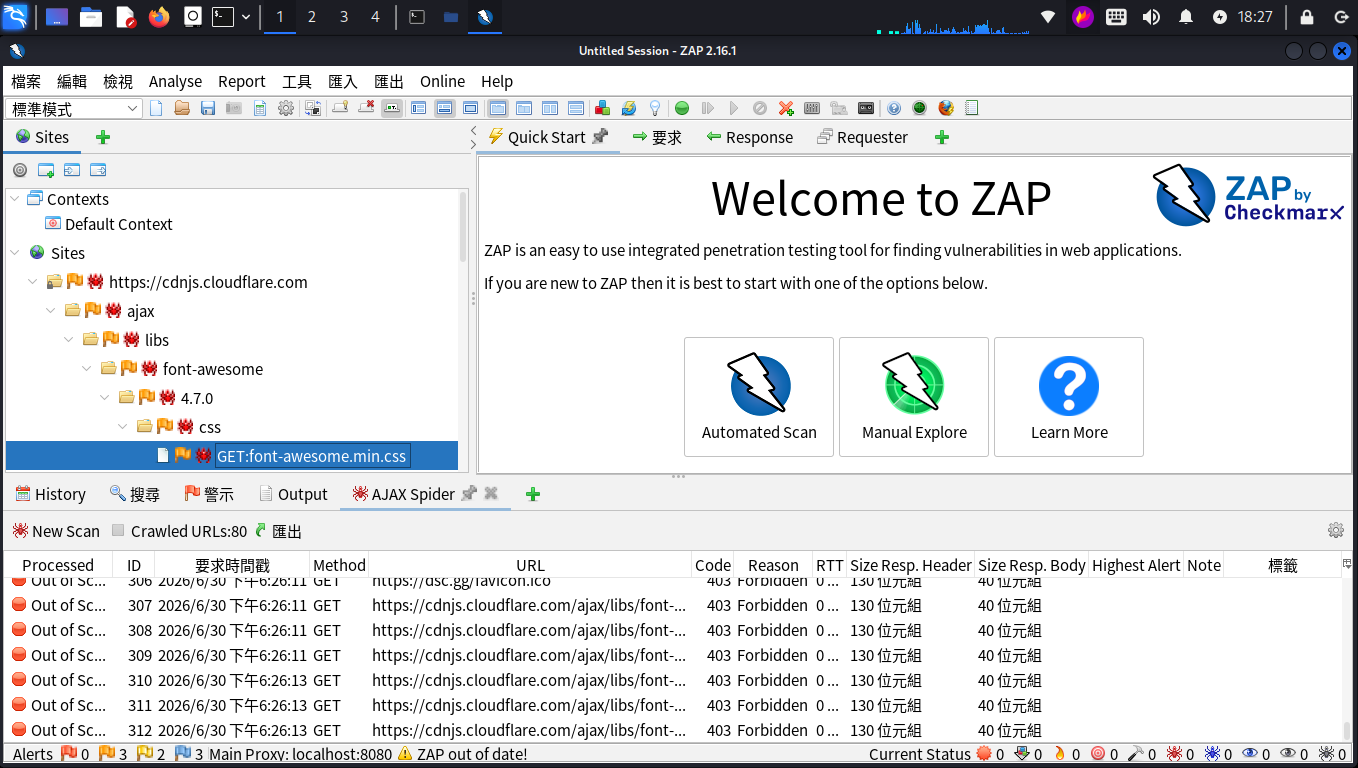1358x768 pixels.
Task: Click the green plus to add a bottom tab
Action: (533, 494)
